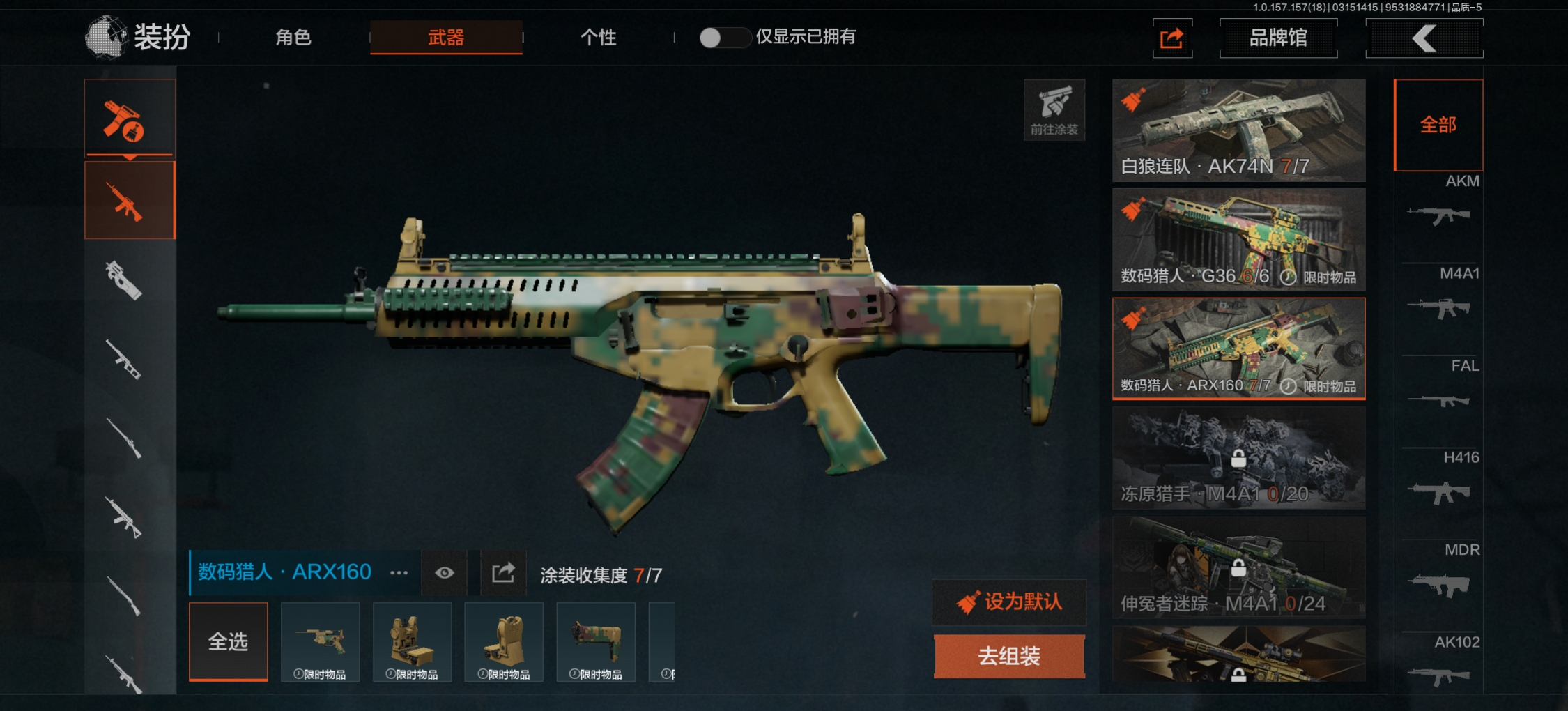This screenshot has width=1568, height=711.
Task: Select the 全选 option box
Action: point(228,641)
